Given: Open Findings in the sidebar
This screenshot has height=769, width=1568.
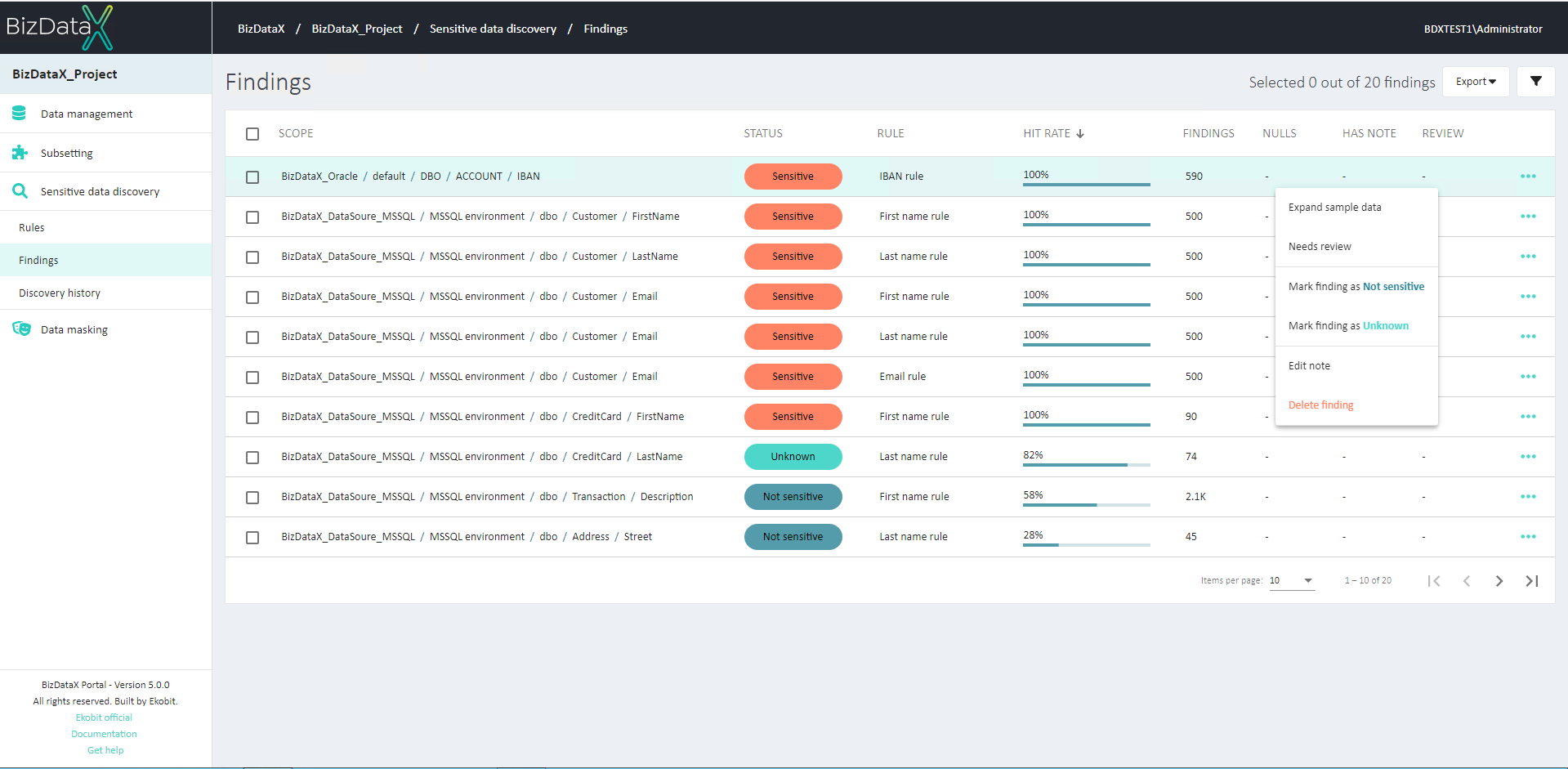Looking at the screenshot, I should (x=105, y=260).
